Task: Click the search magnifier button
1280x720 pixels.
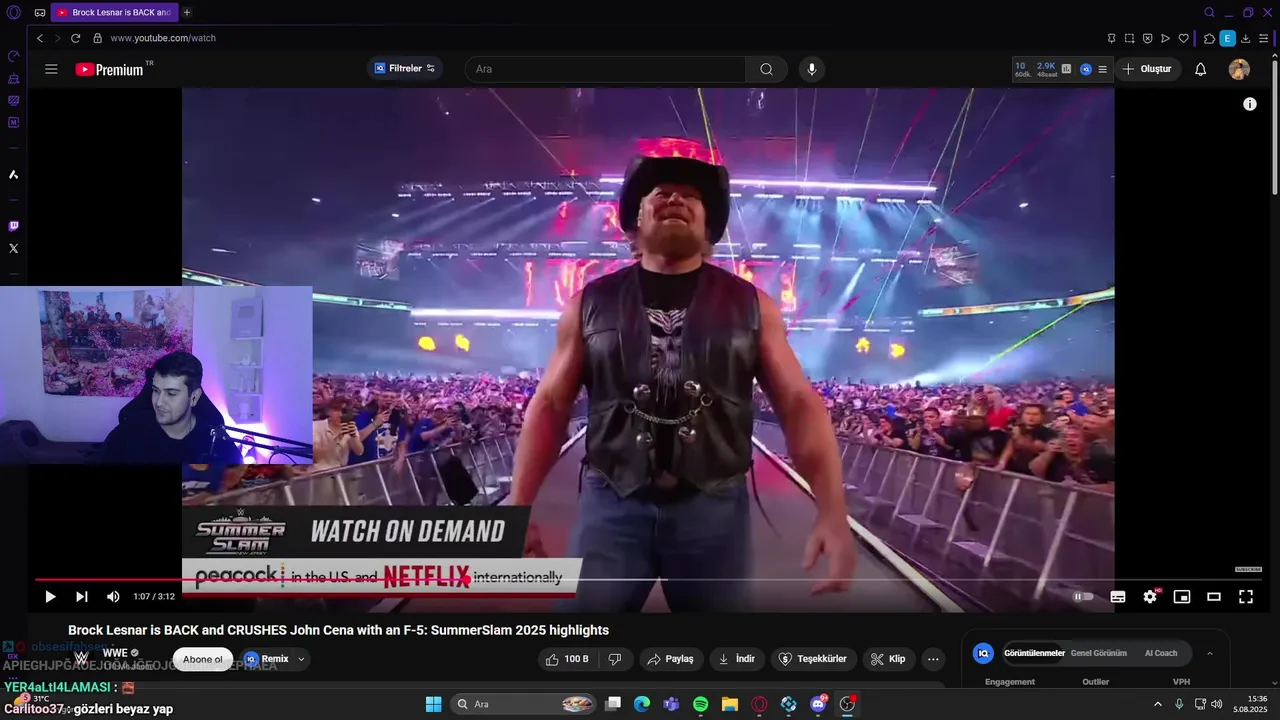Action: tap(767, 69)
